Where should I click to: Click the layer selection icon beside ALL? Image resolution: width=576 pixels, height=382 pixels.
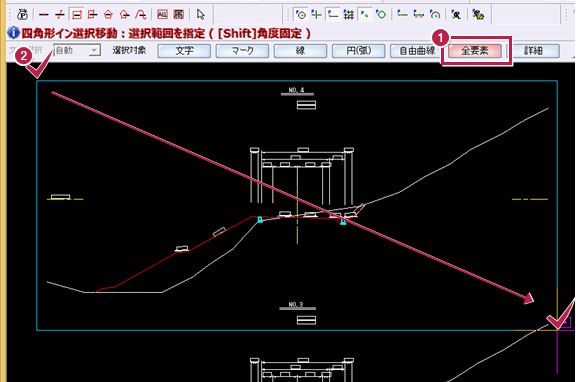pyautogui.click(x=179, y=15)
